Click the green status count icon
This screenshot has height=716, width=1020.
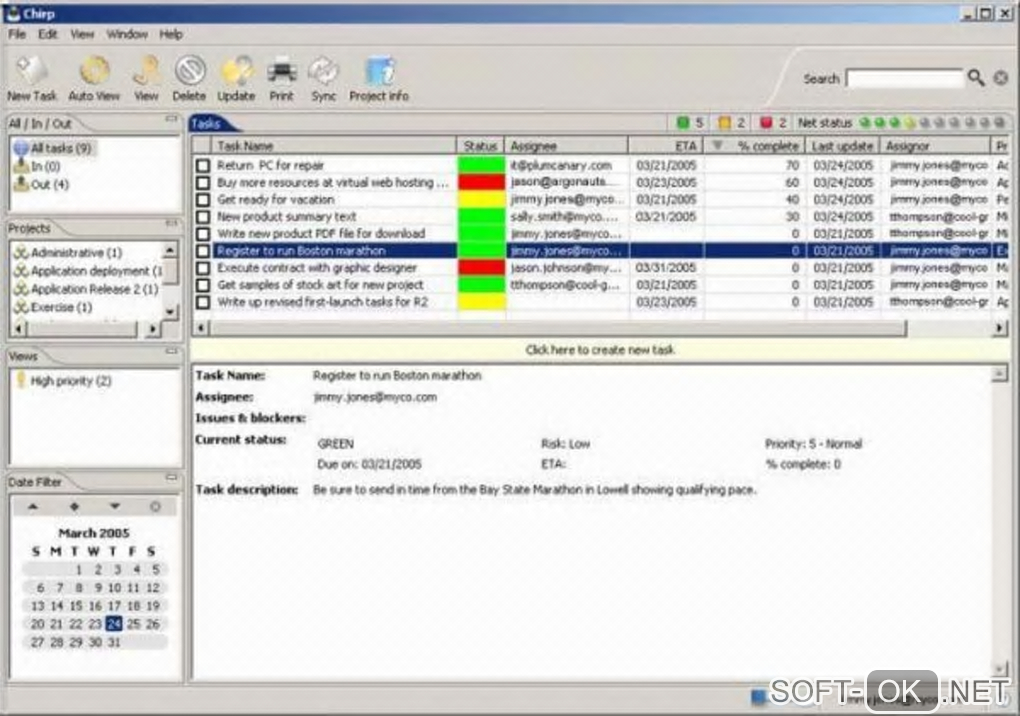pos(682,123)
